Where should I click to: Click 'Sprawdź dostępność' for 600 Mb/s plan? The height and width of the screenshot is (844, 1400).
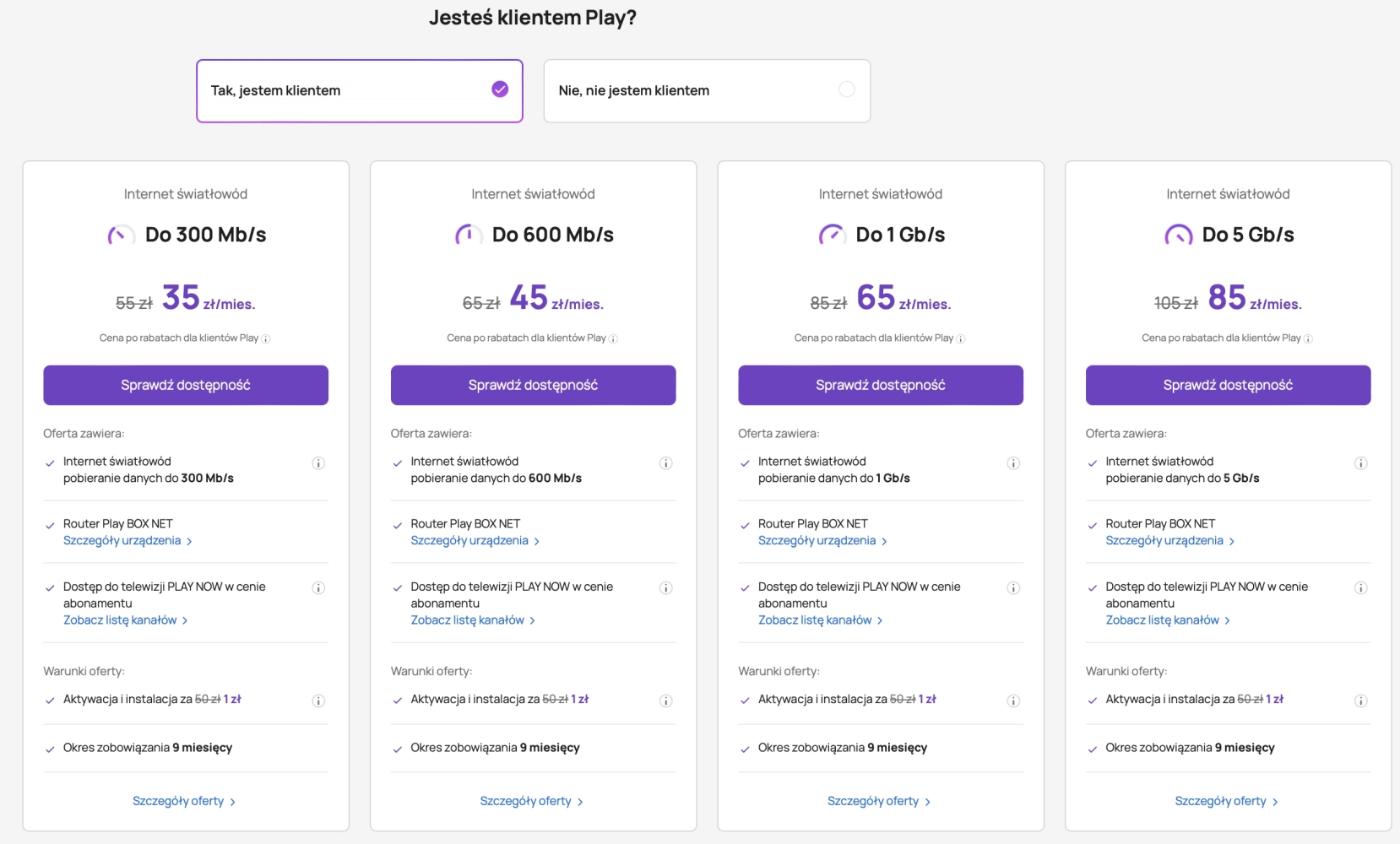coord(533,385)
